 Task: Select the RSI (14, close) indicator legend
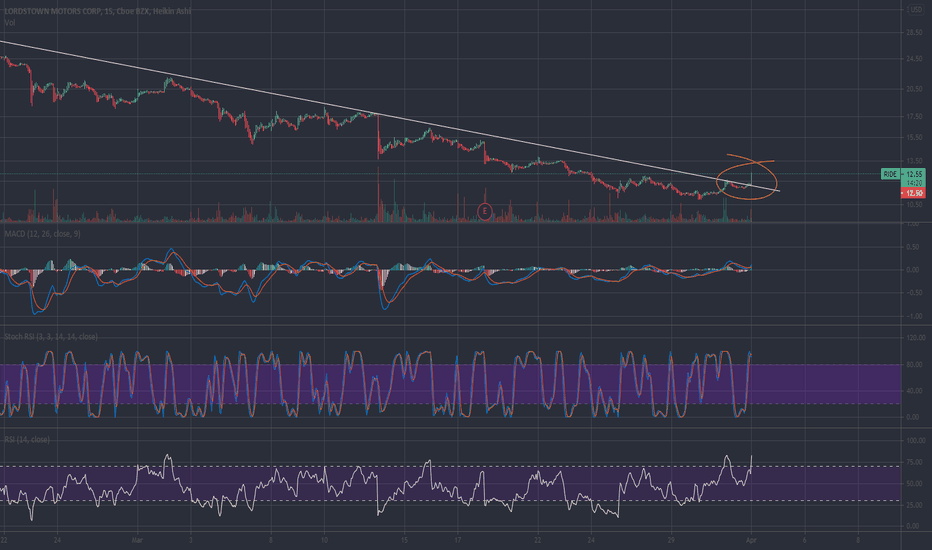(x=27, y=439)
